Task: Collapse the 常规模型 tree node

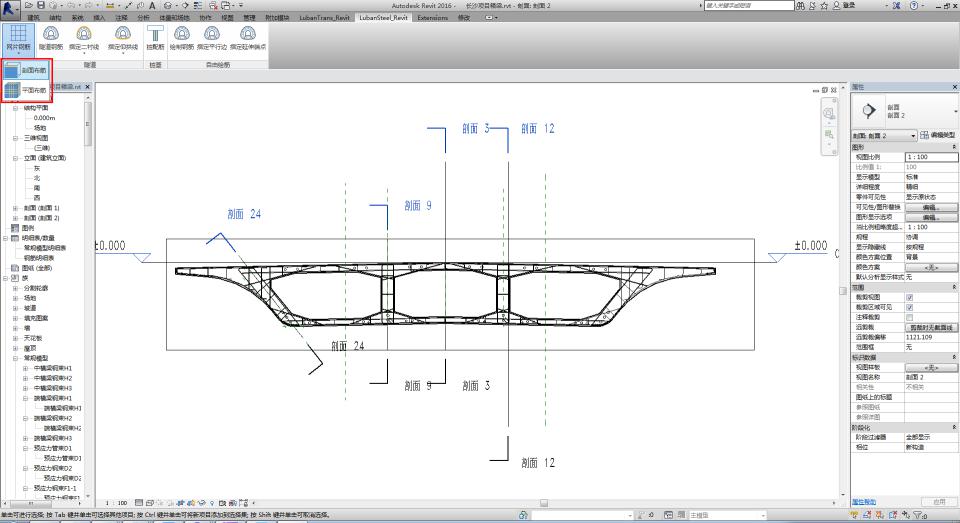Action: point(16,357)
